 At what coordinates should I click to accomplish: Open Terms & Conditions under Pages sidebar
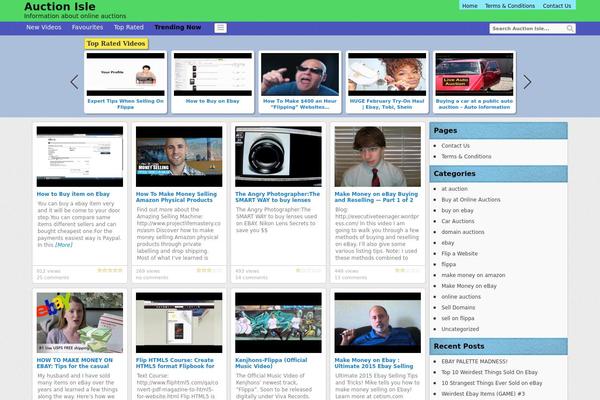pyautogui.click(x=466, y=157)
